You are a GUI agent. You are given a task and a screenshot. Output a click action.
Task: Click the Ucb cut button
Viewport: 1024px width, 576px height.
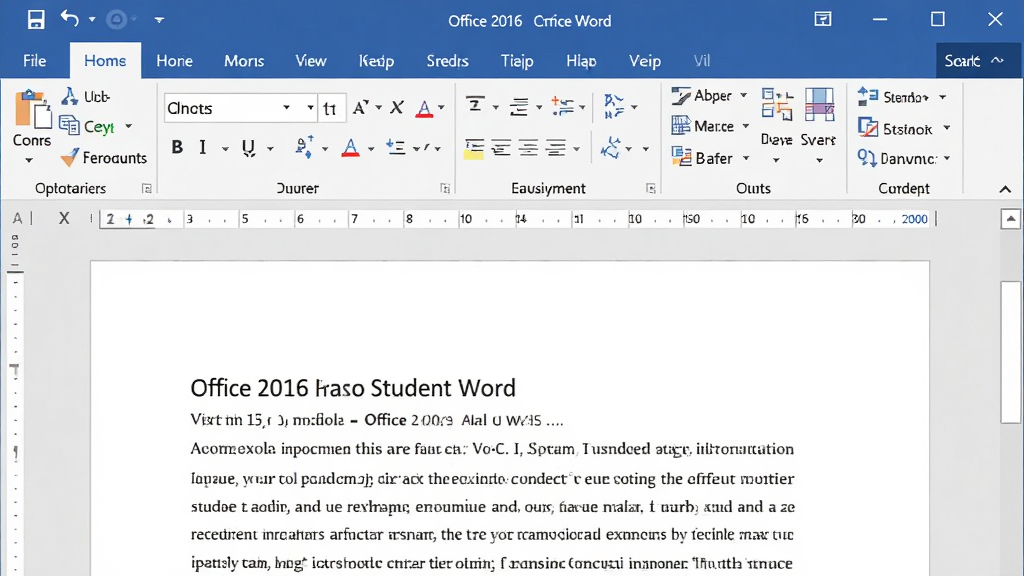(86, 97)
